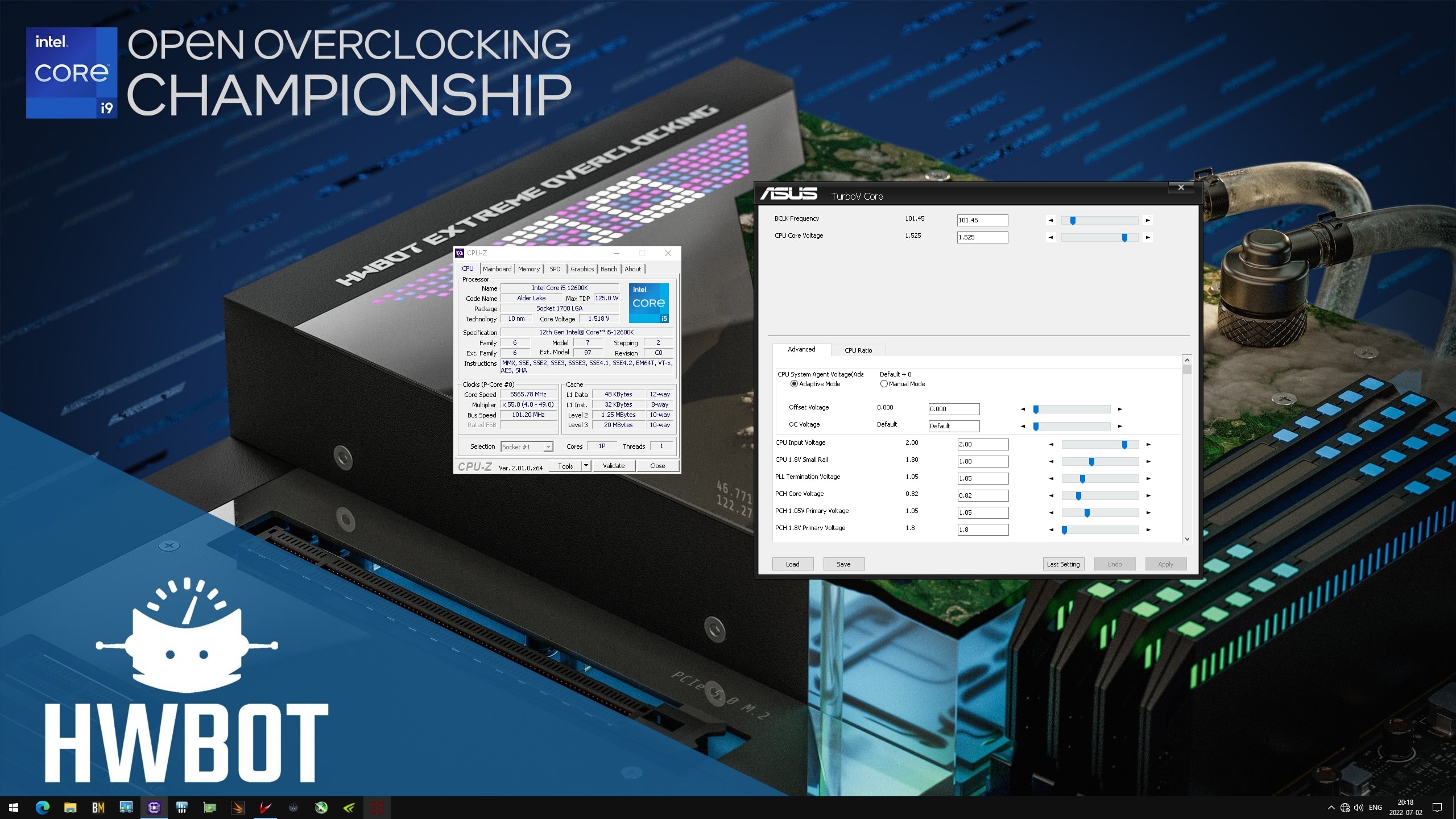Switch to the Memory tab in CPU-Z

pos(529,269)
